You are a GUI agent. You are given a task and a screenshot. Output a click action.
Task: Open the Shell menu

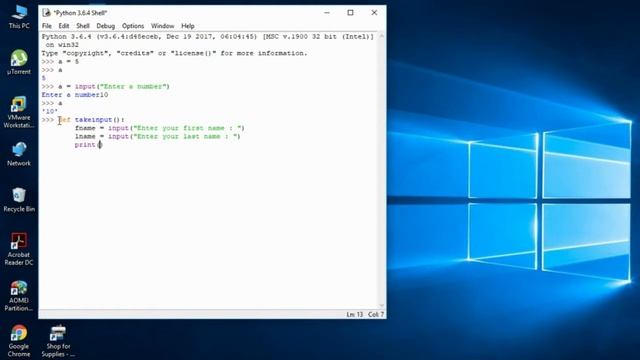[83, 26]
